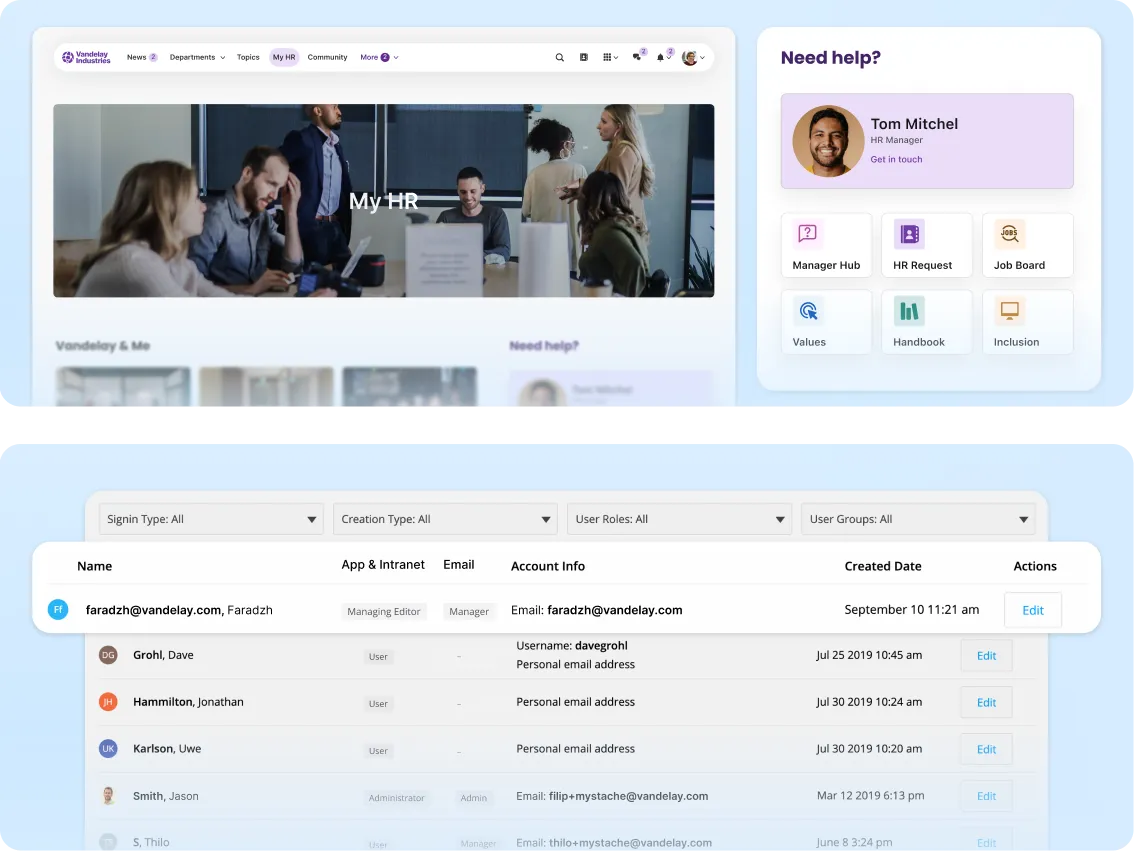Open the Community menu item
This screenshot has height=851, width=1134.
click(327, 57)
